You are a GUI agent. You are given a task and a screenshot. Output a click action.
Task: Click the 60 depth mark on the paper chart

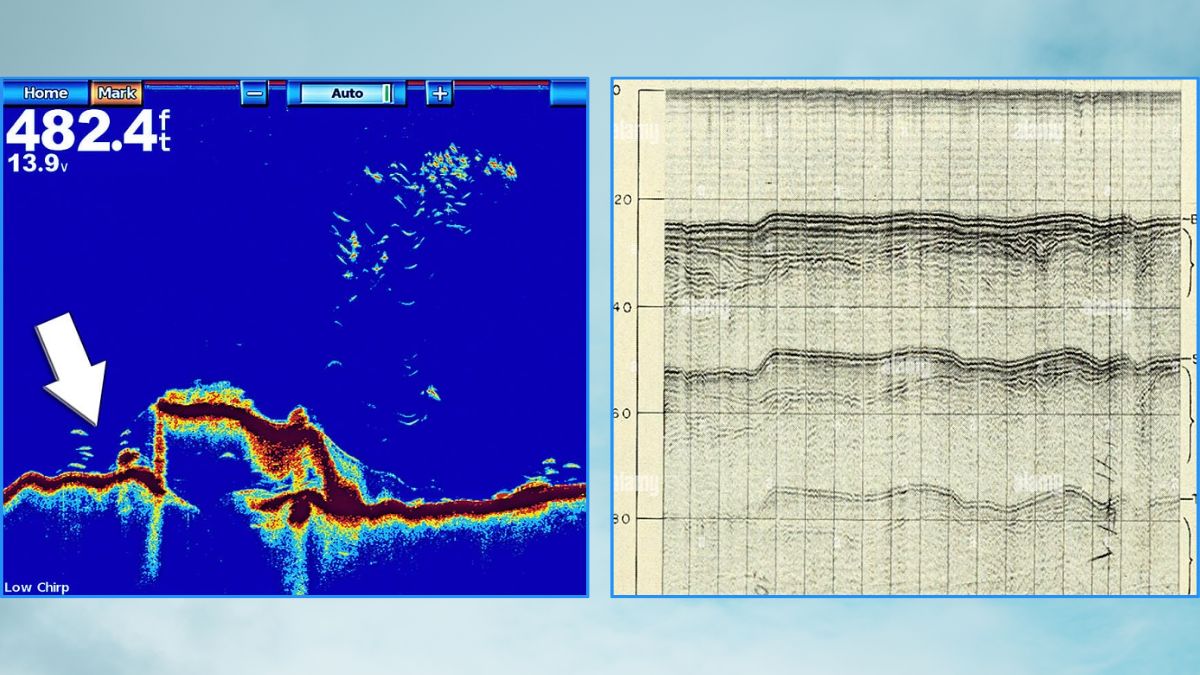tap(622, 412)
